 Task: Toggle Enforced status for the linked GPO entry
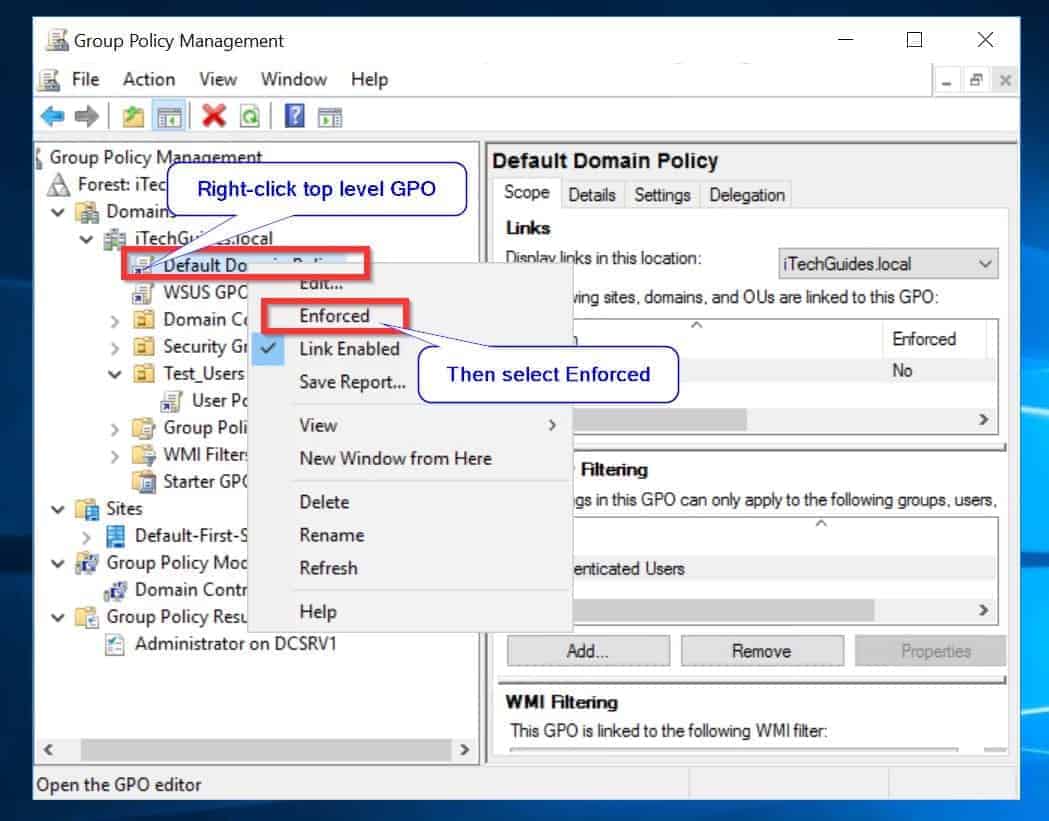[901, 370]
